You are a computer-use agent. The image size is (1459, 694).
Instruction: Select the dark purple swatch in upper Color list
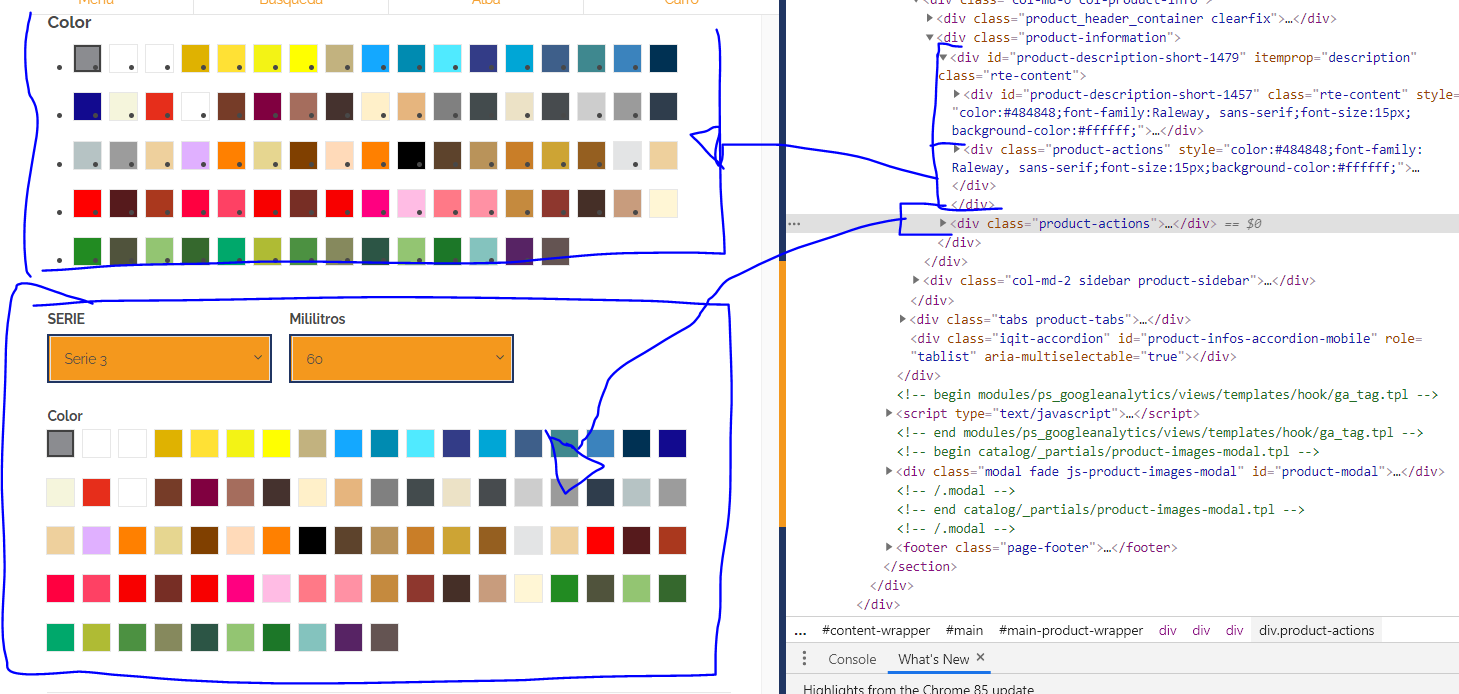520,251
